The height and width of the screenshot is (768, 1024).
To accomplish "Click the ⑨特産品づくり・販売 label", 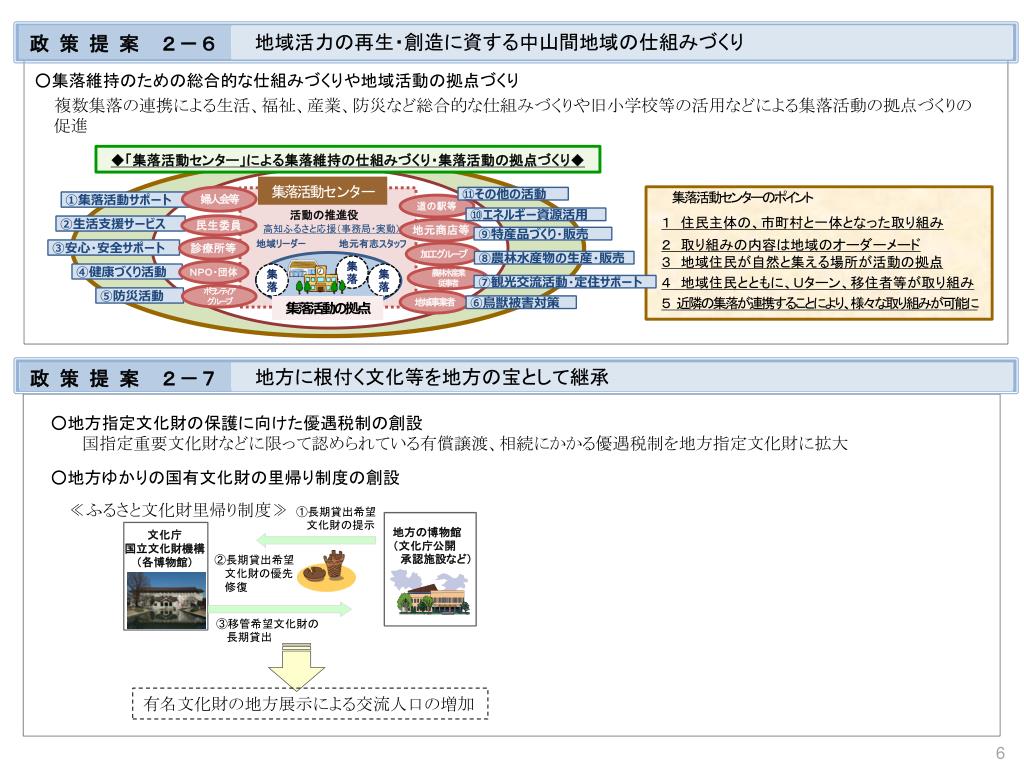I will click(542, 234).
